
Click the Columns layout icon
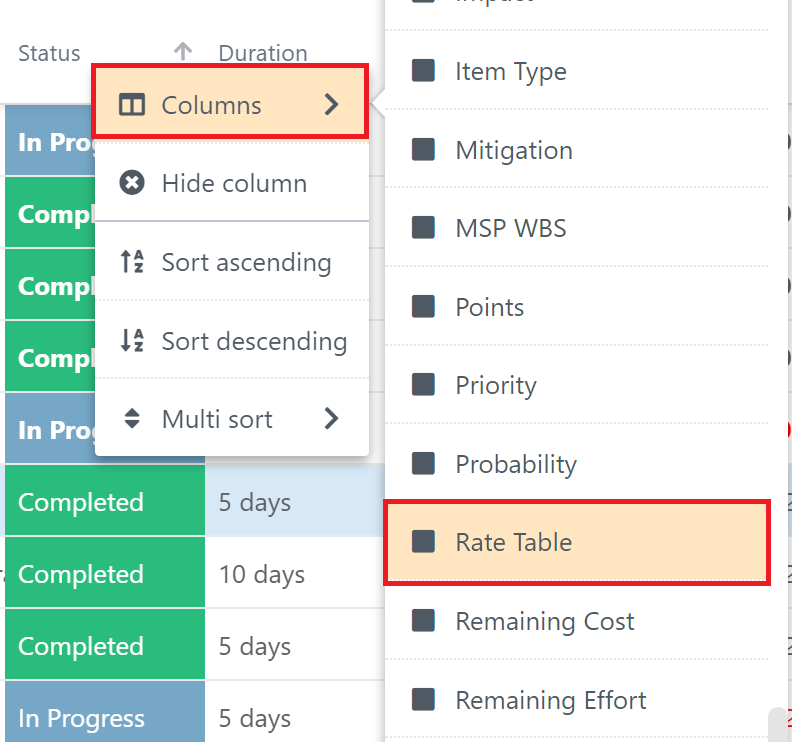(132, 105)
